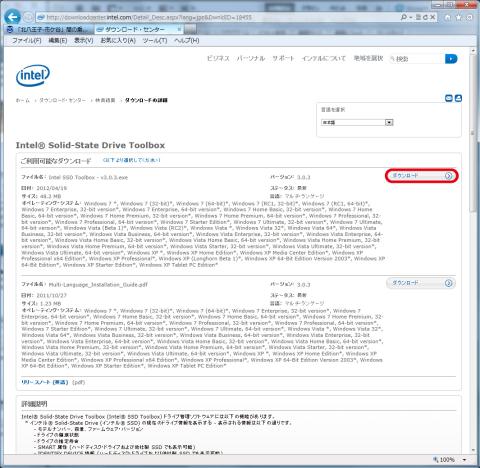This screenshot has height=468, width=480.
Task: Select the ダウンロード・センター tab
Action: coord(138,29)
